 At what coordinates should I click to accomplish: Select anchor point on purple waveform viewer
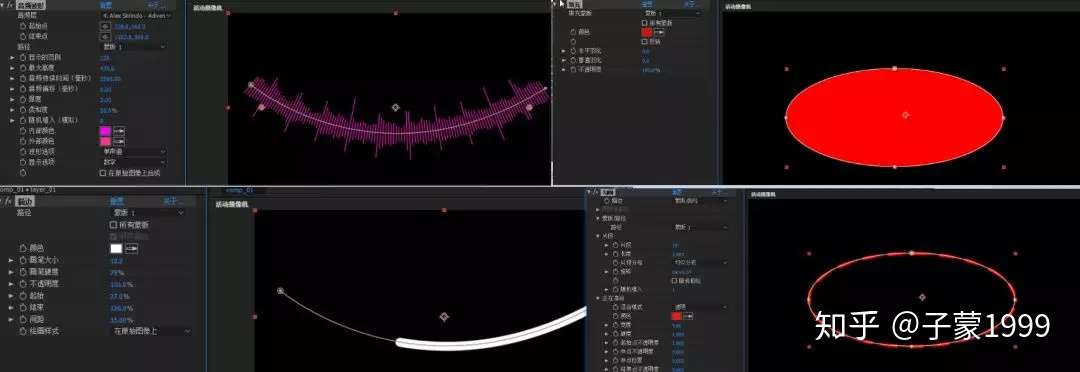395,107
